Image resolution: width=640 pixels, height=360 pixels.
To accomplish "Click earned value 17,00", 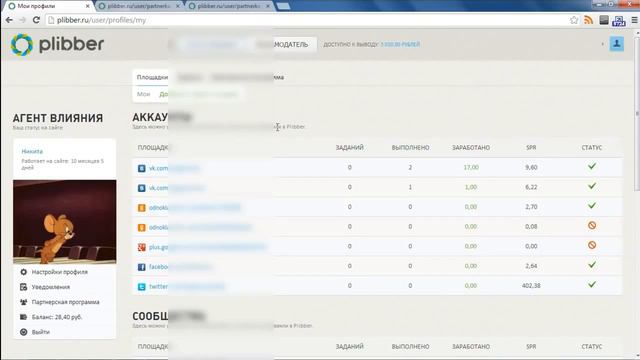I will (471, 167).
